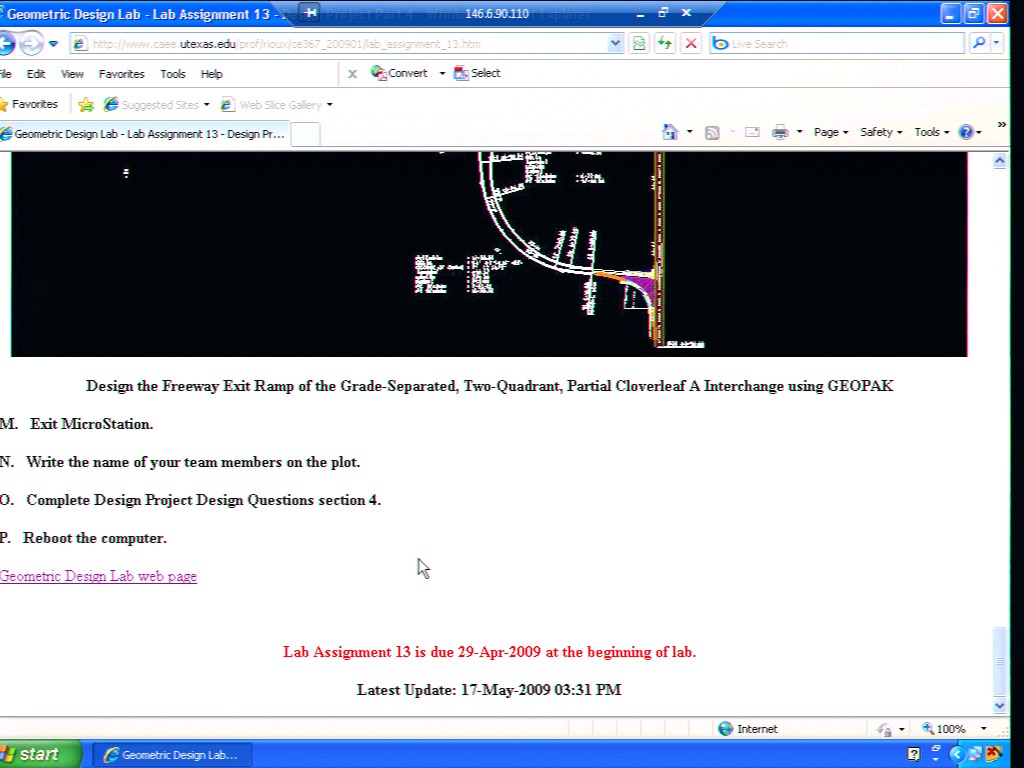Expand the Convert dropdown arrow
This screenshot has width=1024, height=768.
pos(442,73)
